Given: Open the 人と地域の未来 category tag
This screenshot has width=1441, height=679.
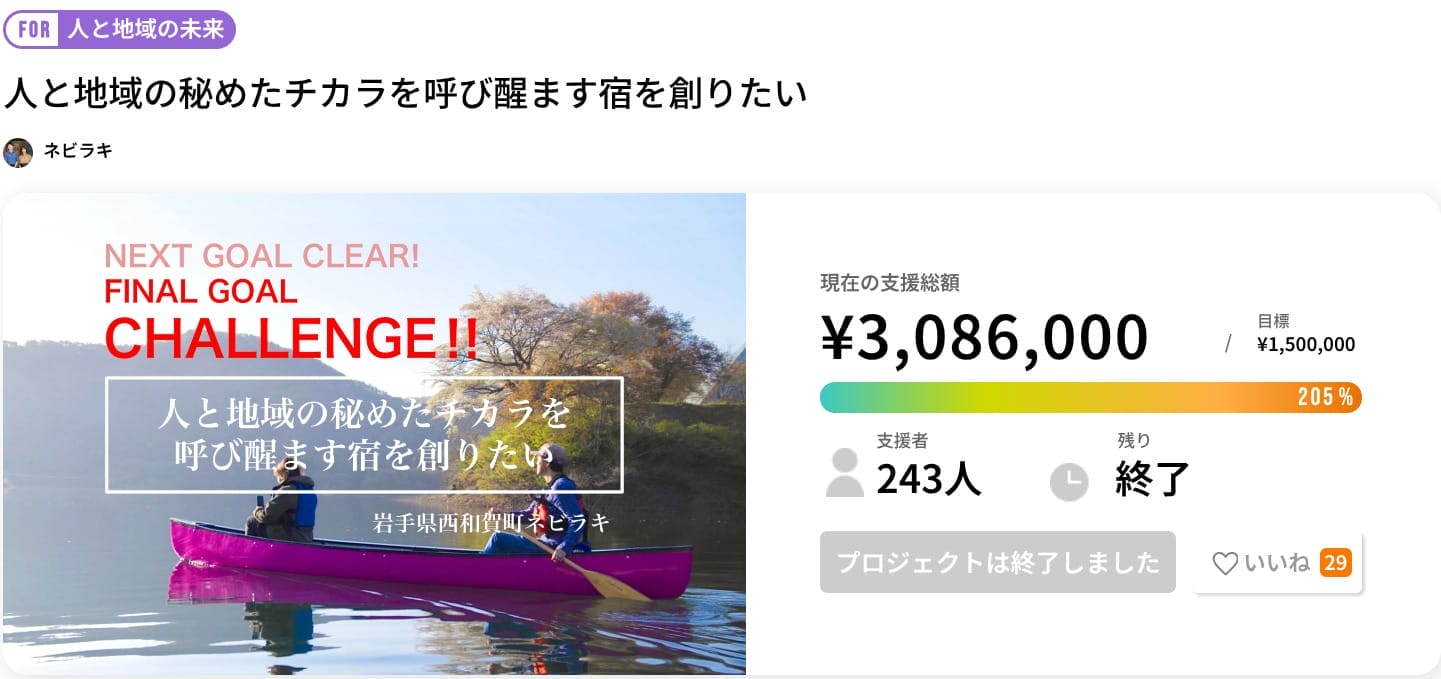Looking at the screenshot, I should coord(146,29).
